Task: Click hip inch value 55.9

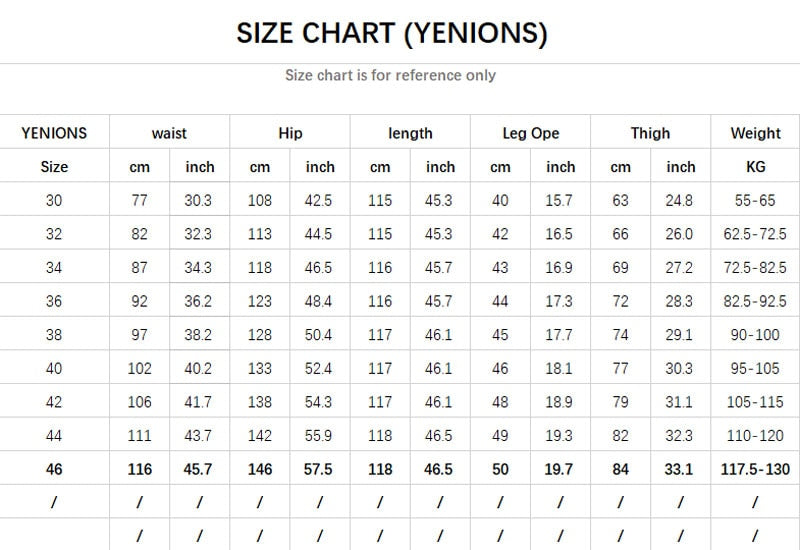Action: coord(318,436)
